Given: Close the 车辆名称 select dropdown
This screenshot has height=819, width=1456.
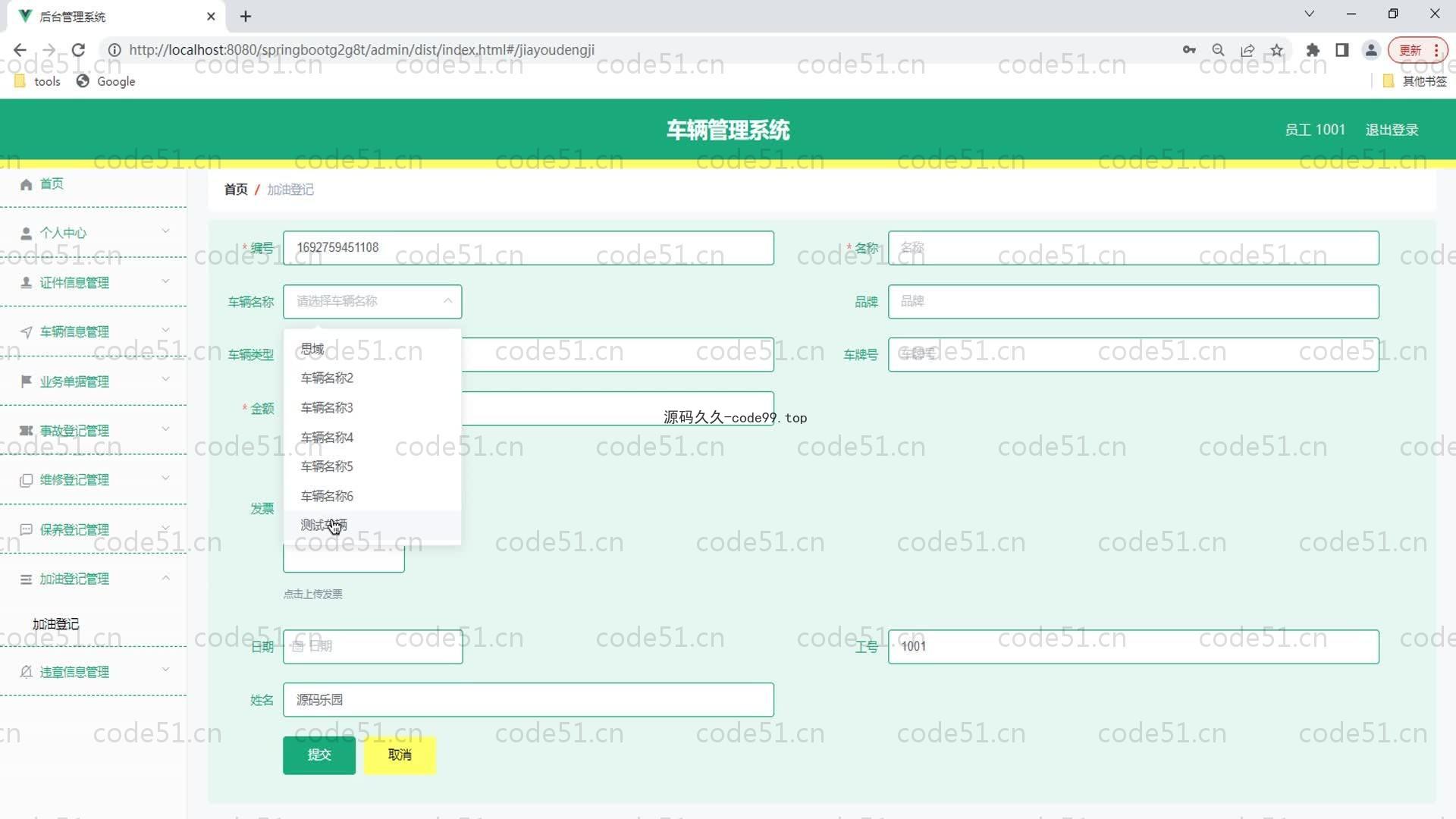Looking at the screenshot, I should click(447, 301).
